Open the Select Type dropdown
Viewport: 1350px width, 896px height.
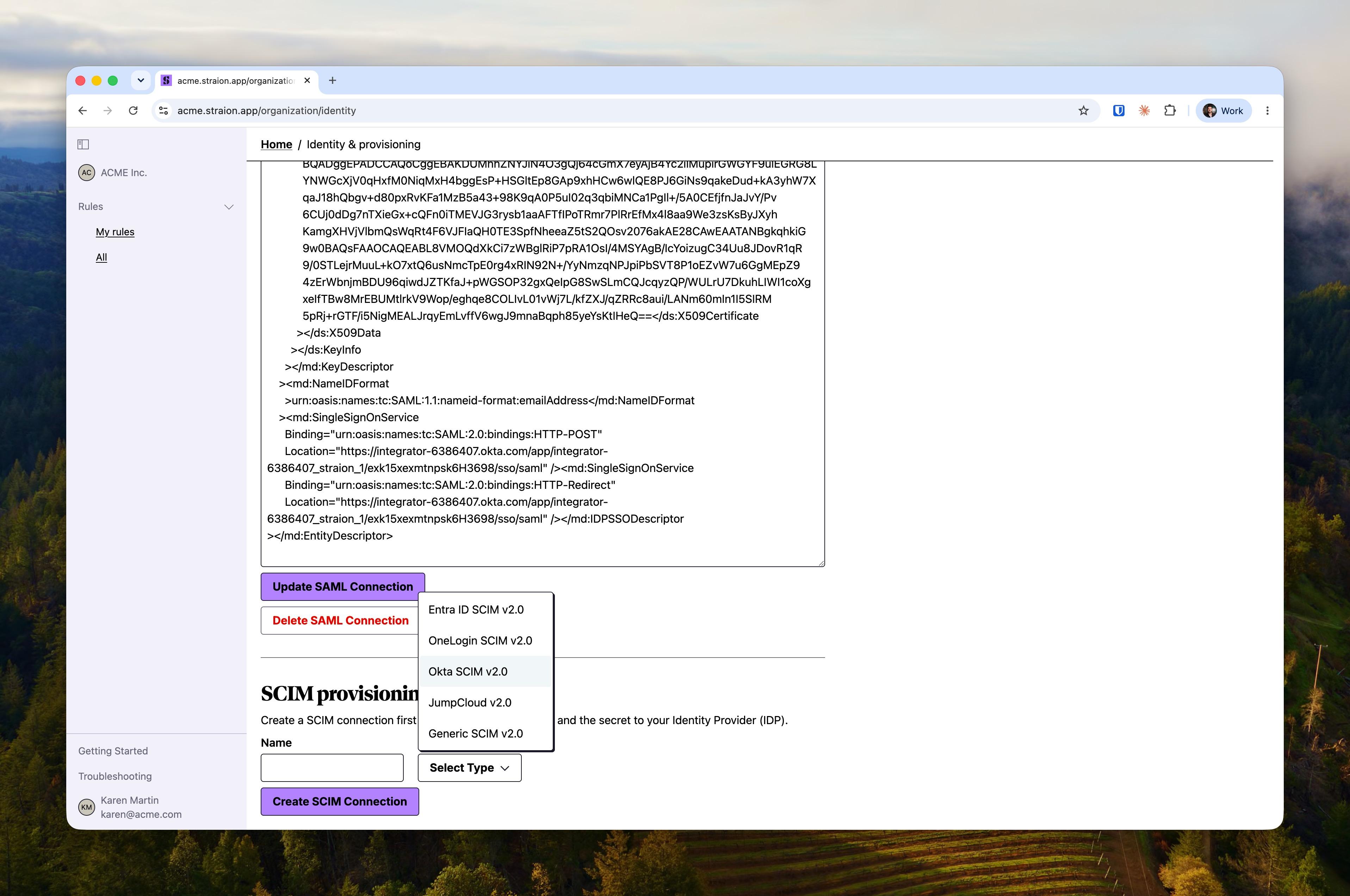click(469, 767)
